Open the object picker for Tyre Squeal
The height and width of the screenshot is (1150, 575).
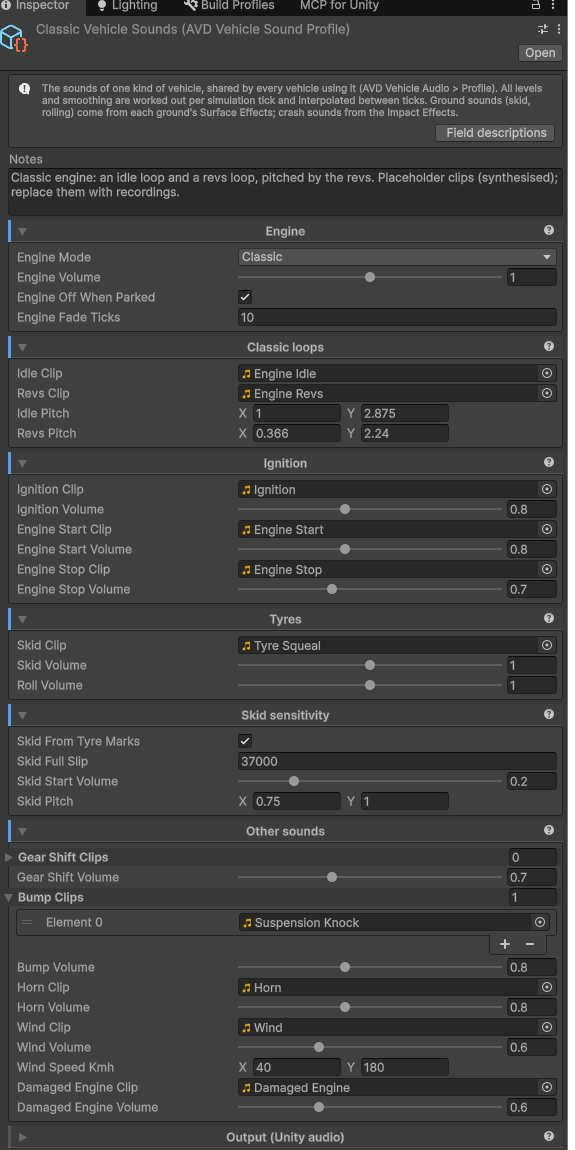click(546, 645)
